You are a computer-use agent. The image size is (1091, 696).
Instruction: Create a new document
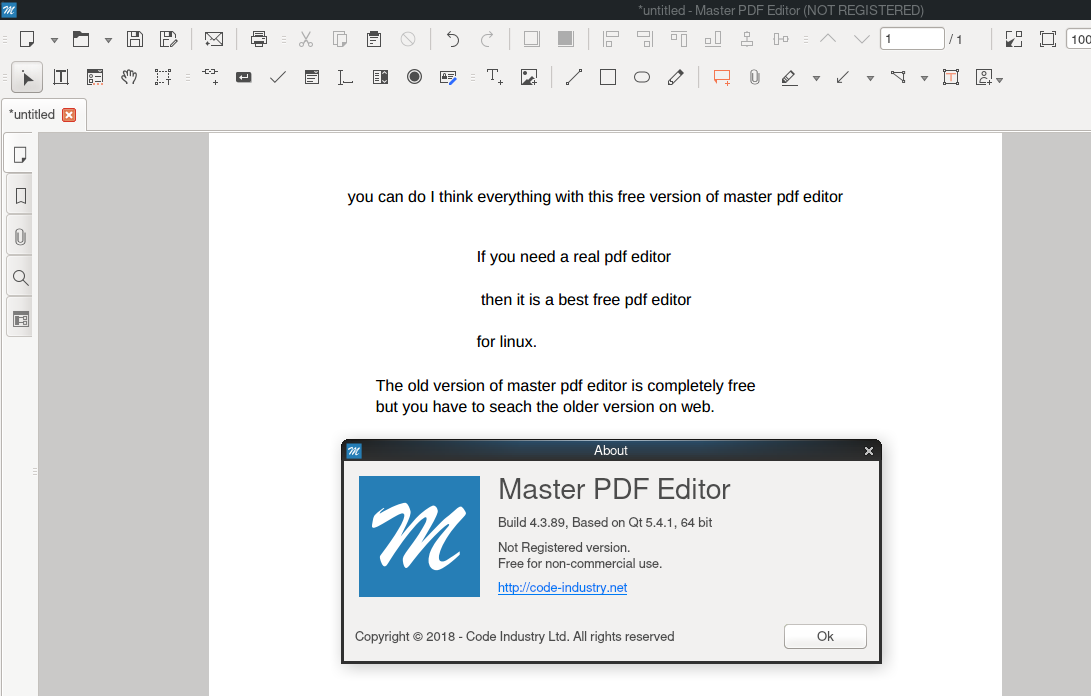pos(27,39)
